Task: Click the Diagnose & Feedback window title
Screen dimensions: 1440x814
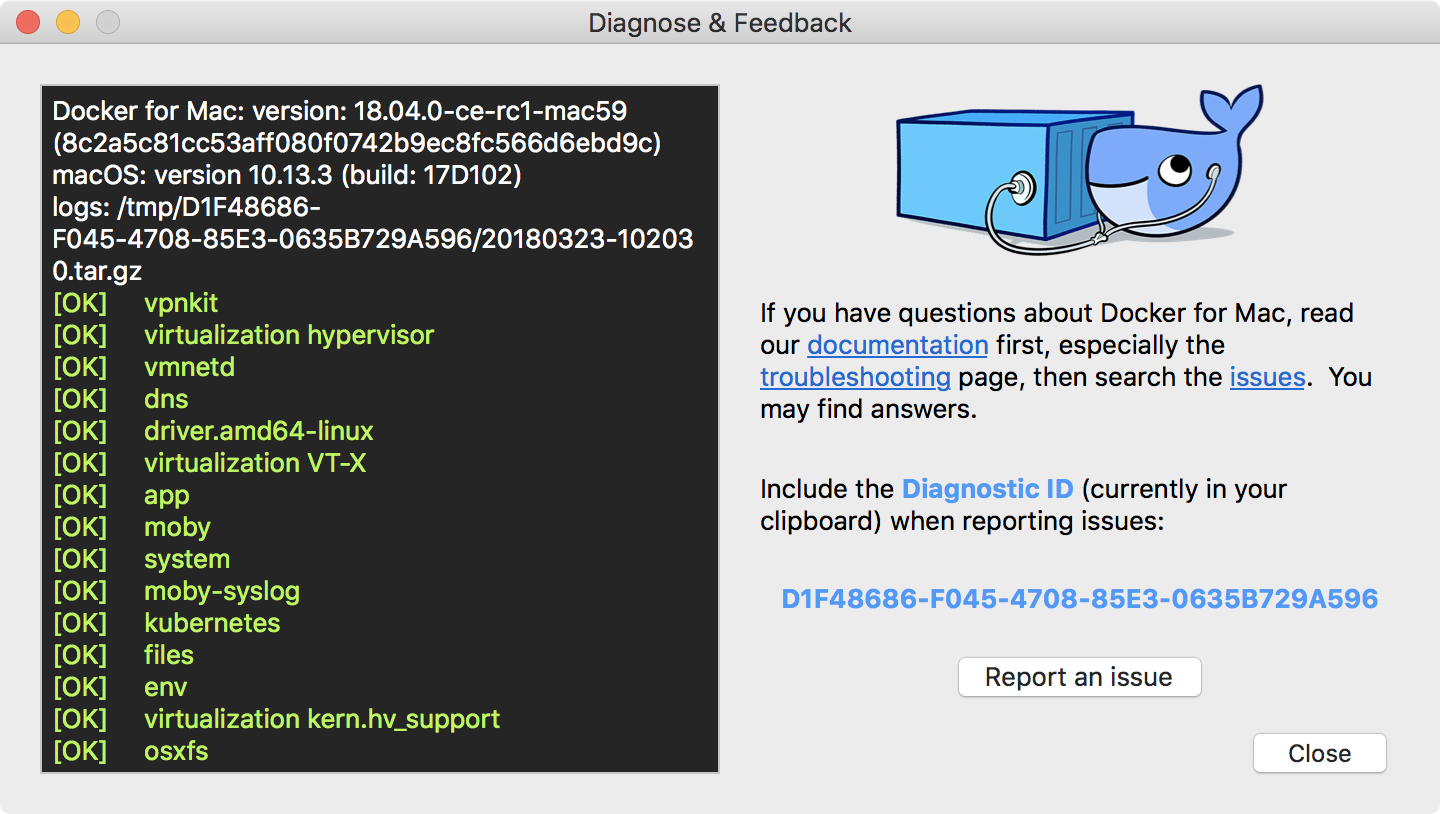Action: coord(720,22)
